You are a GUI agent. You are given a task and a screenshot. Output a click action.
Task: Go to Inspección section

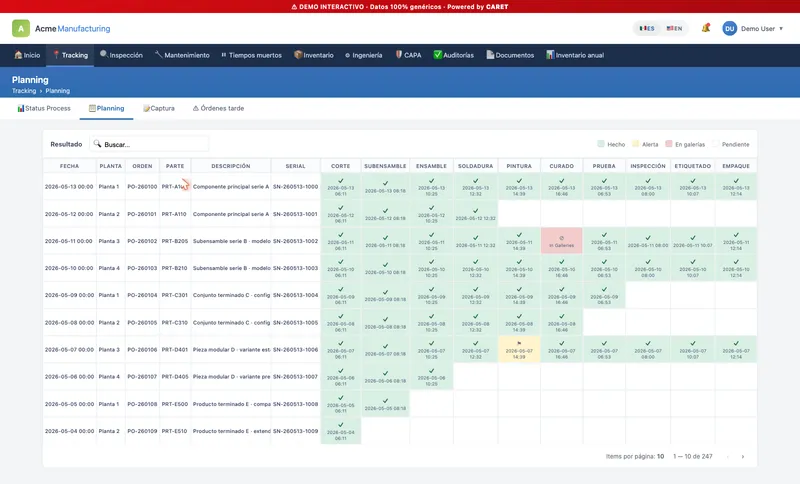pyautogui.click(x=121, y=55)
